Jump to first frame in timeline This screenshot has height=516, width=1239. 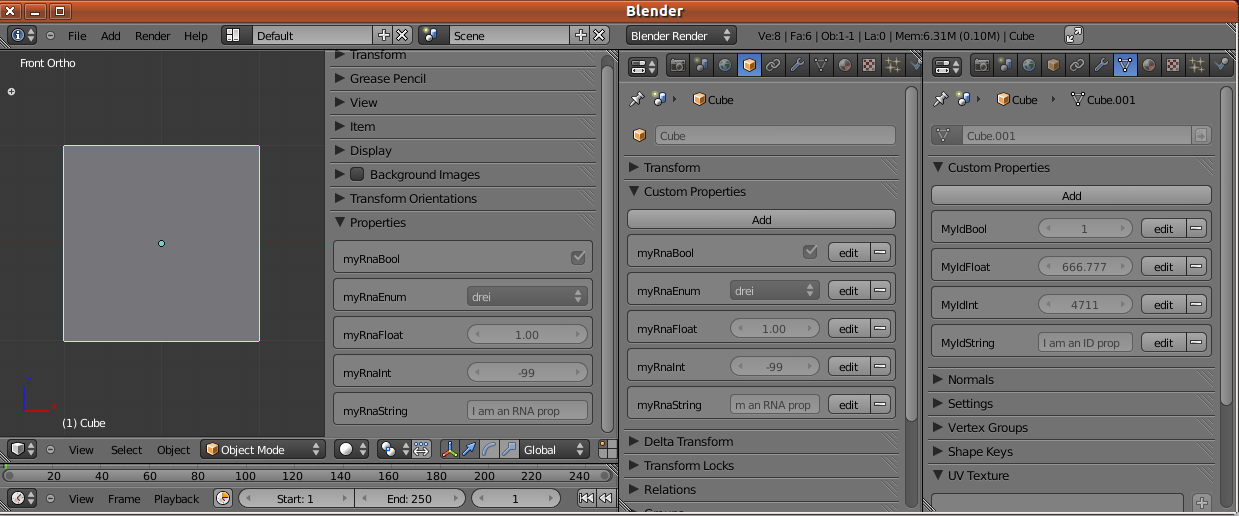(587, 498)
